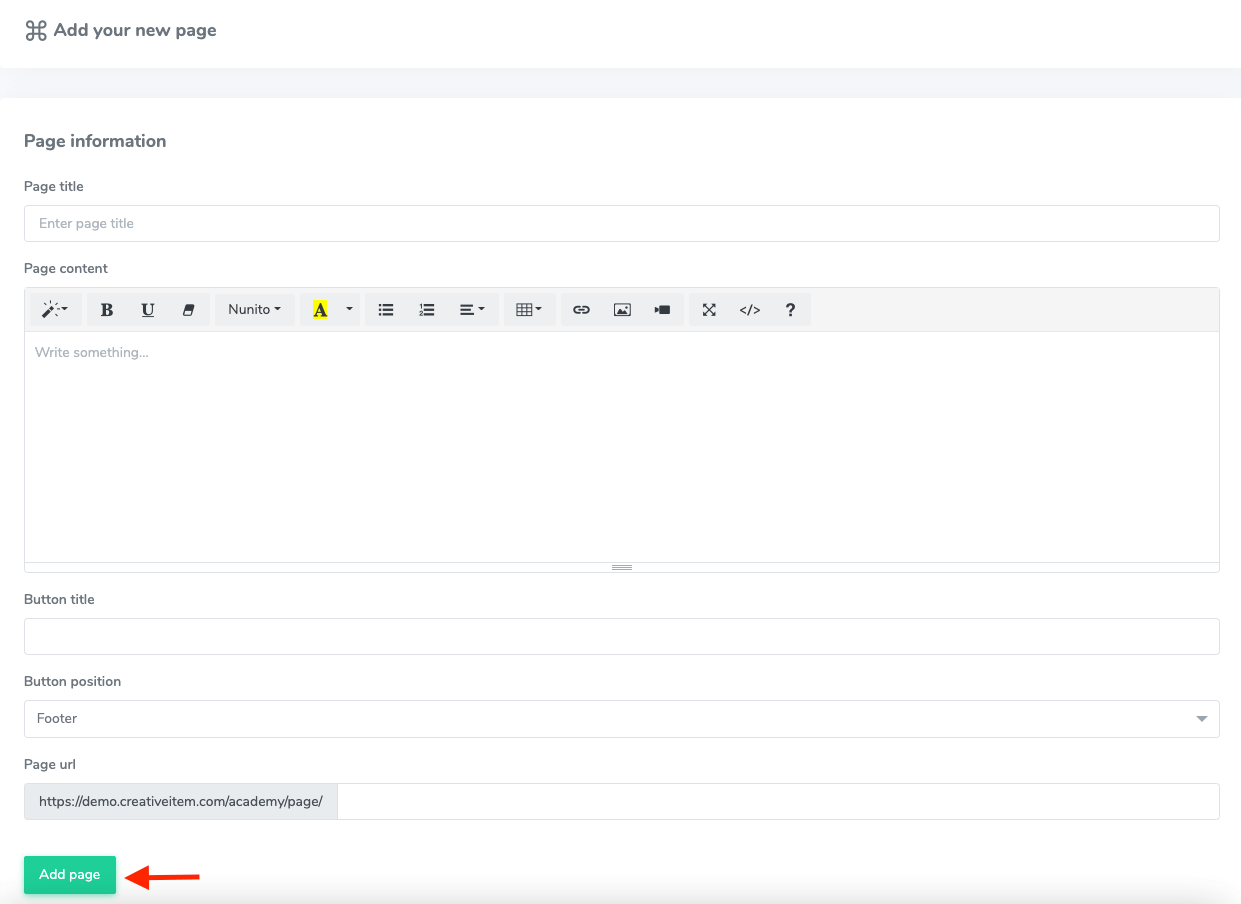Toggle fullscreen mode for the editor

pyautogui.click(x=709, y=309)
